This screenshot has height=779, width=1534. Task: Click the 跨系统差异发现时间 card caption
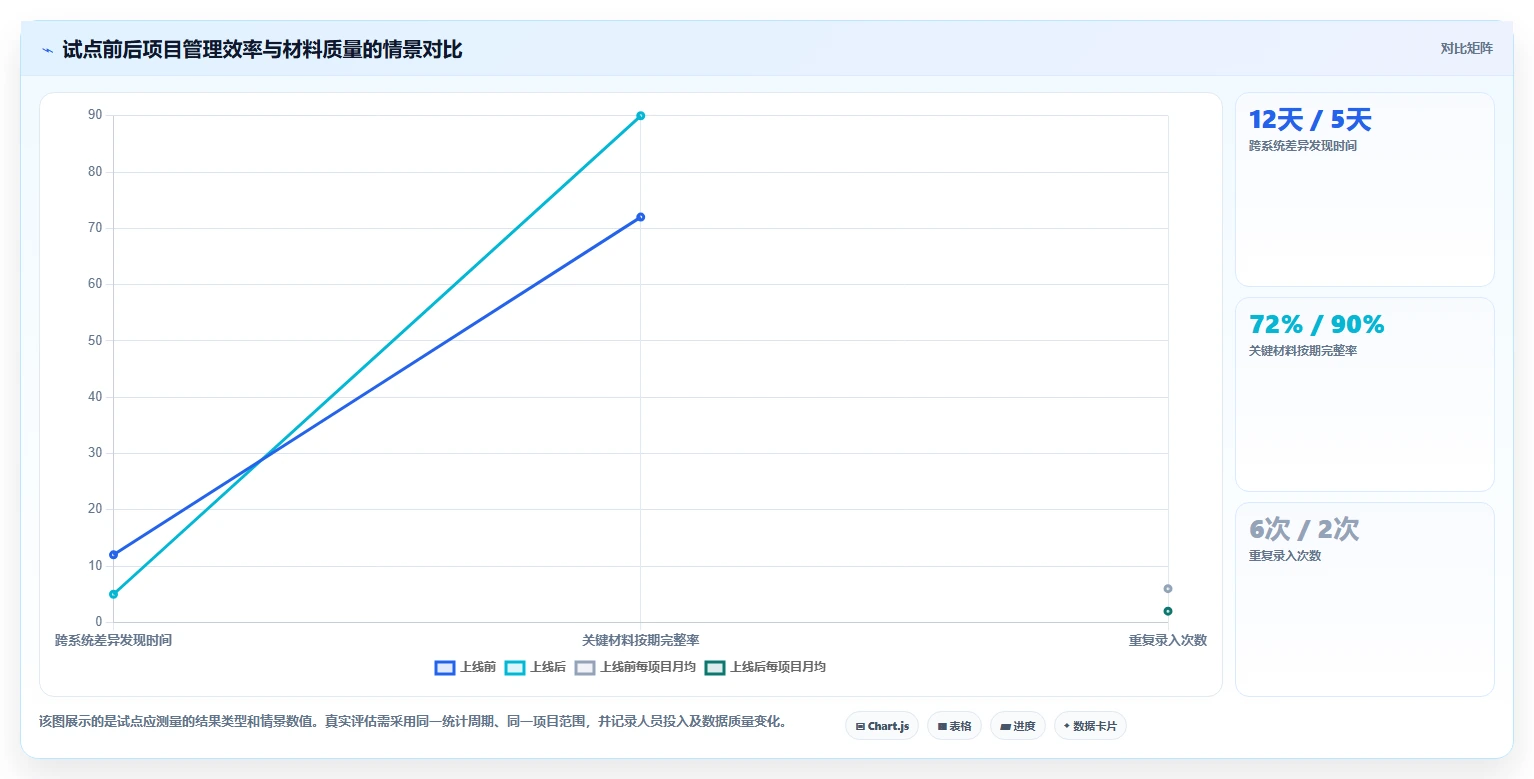pos(1303,146)
